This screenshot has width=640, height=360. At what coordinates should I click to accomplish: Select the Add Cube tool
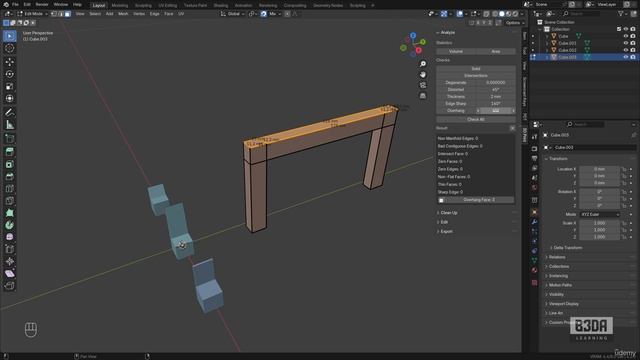tap(9, 138)
